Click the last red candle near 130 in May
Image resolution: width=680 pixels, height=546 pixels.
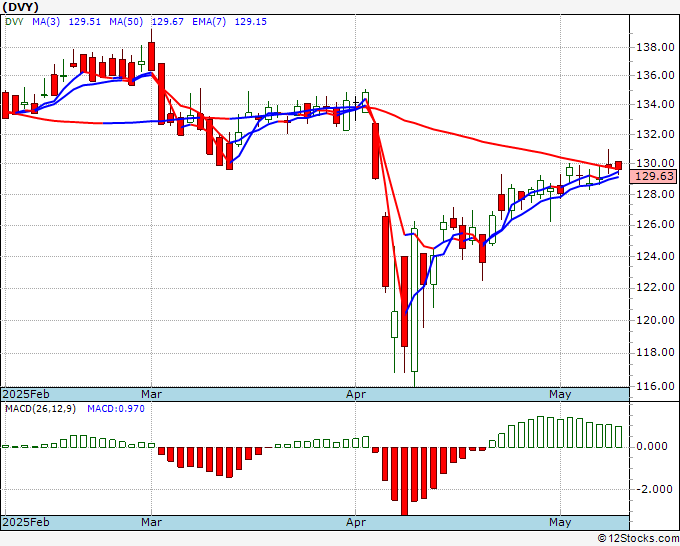pyautogui.click(x=618, y=165)
